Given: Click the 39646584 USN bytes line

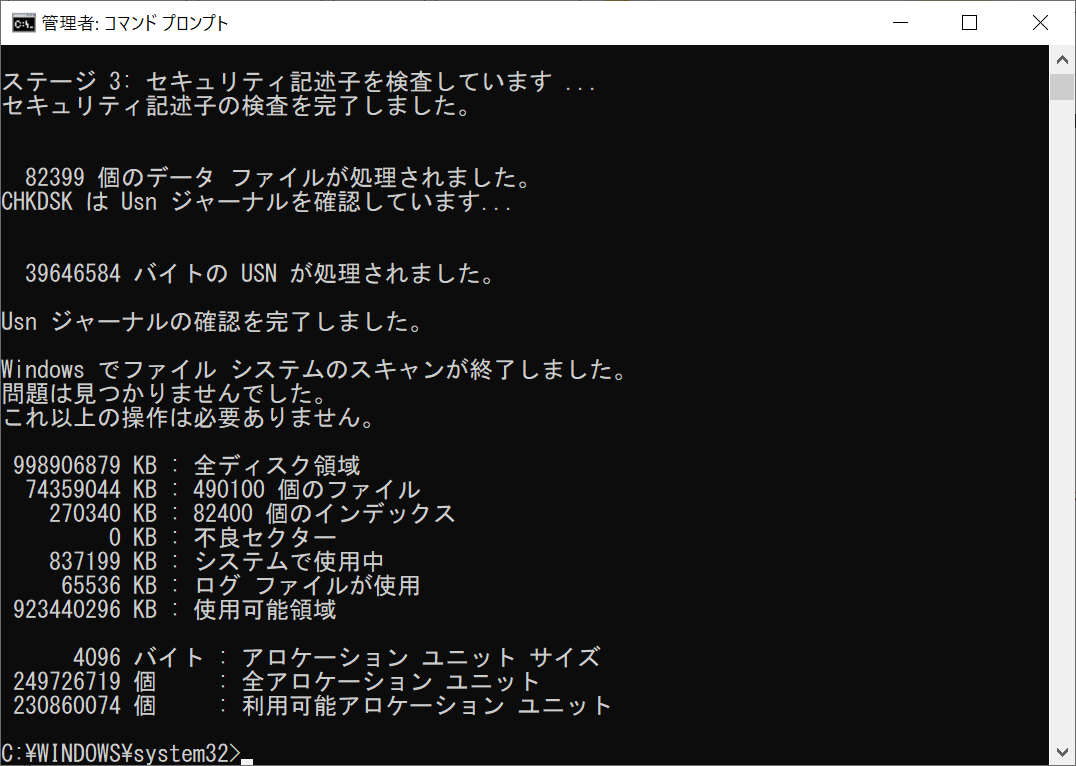Looking at the screenshot, I should click(x=259, y=274).
